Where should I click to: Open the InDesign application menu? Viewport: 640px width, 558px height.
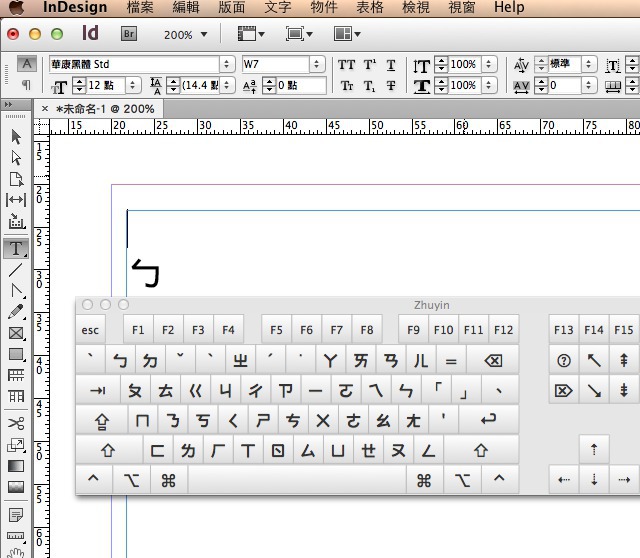[x=75, y=7]
